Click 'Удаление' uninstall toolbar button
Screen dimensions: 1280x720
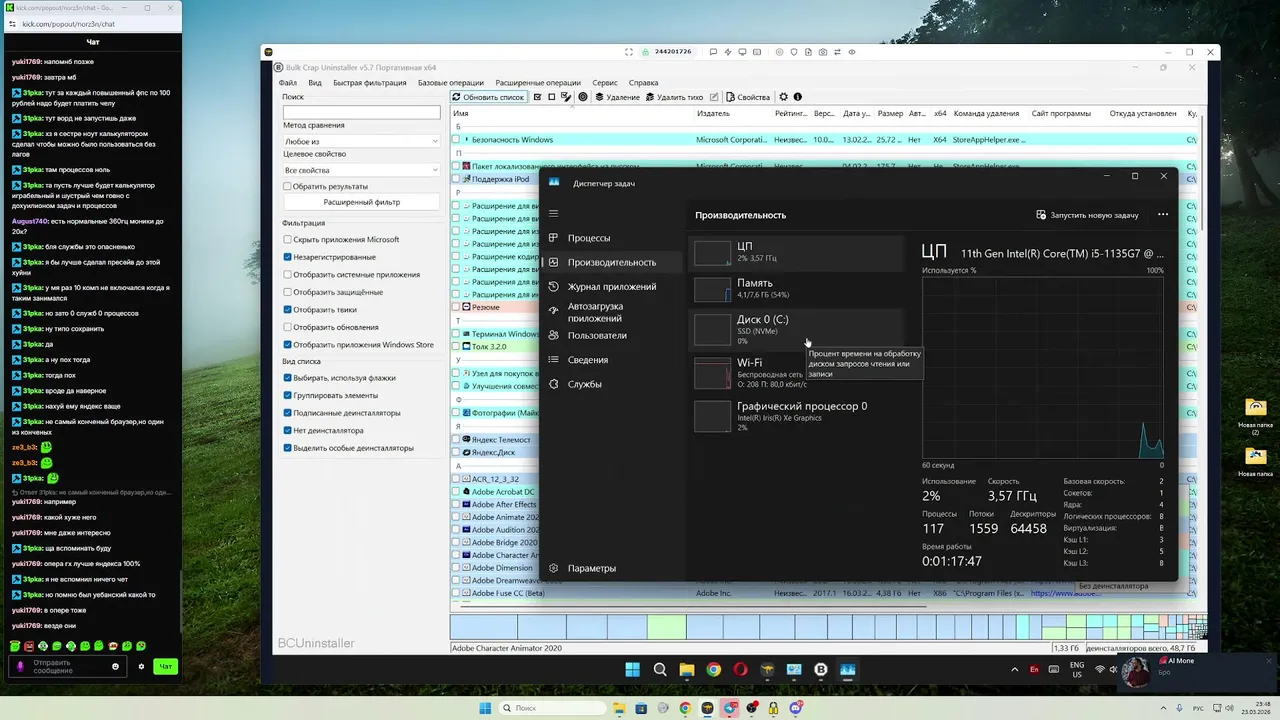pos(617,97)
